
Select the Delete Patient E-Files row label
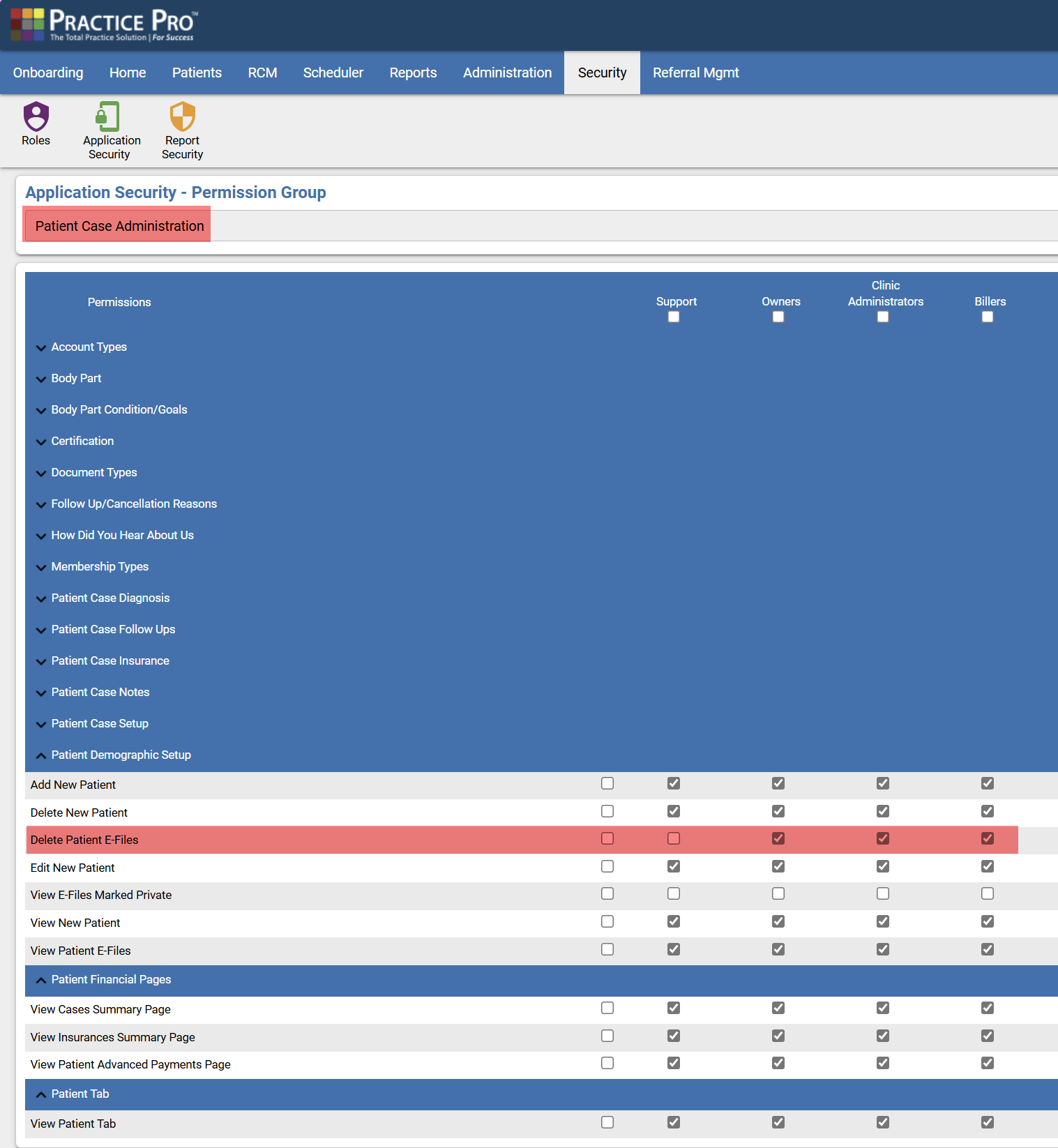pyautogui.click(x=84, y=840)
